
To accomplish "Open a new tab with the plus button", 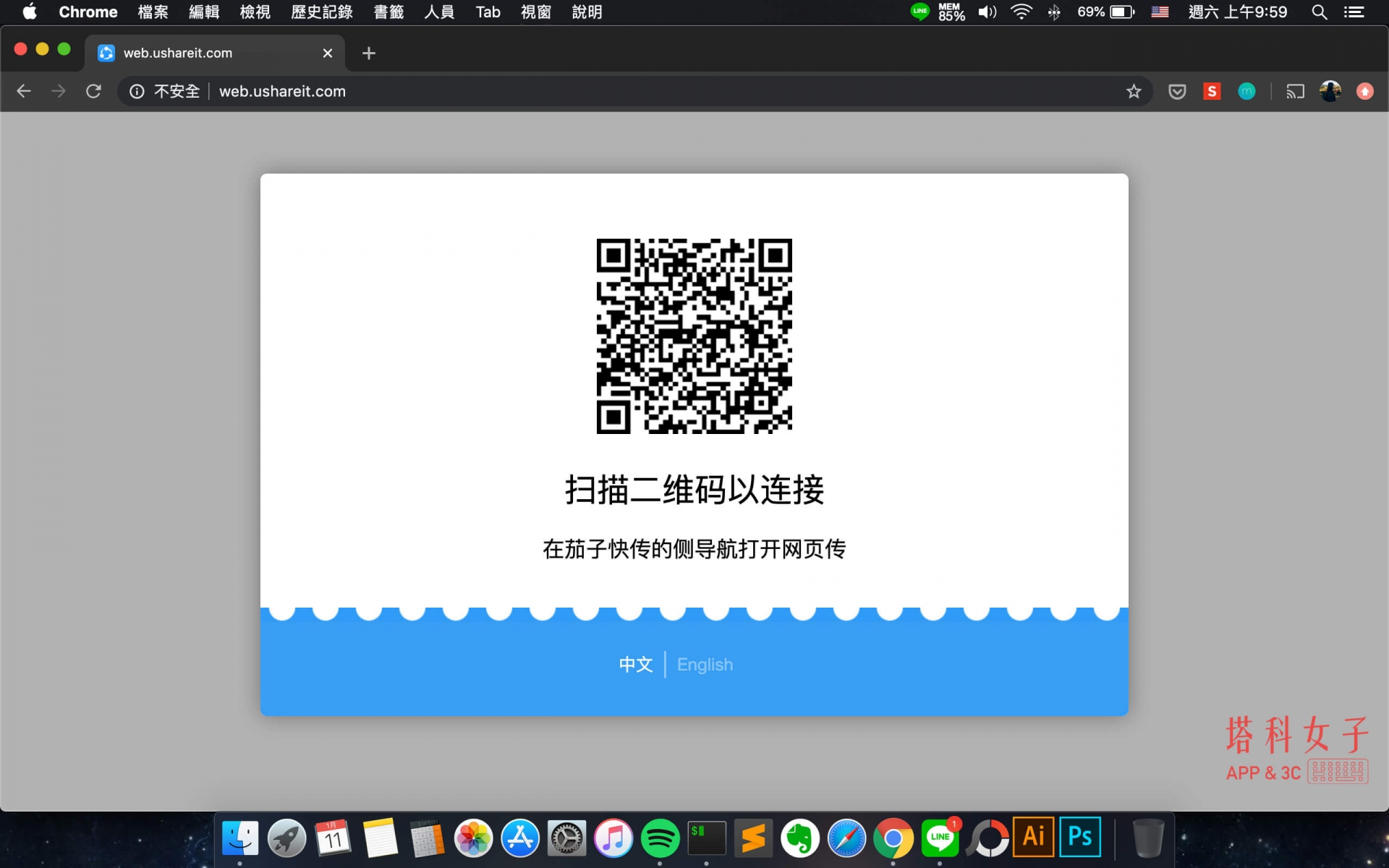I will [369, 53].
